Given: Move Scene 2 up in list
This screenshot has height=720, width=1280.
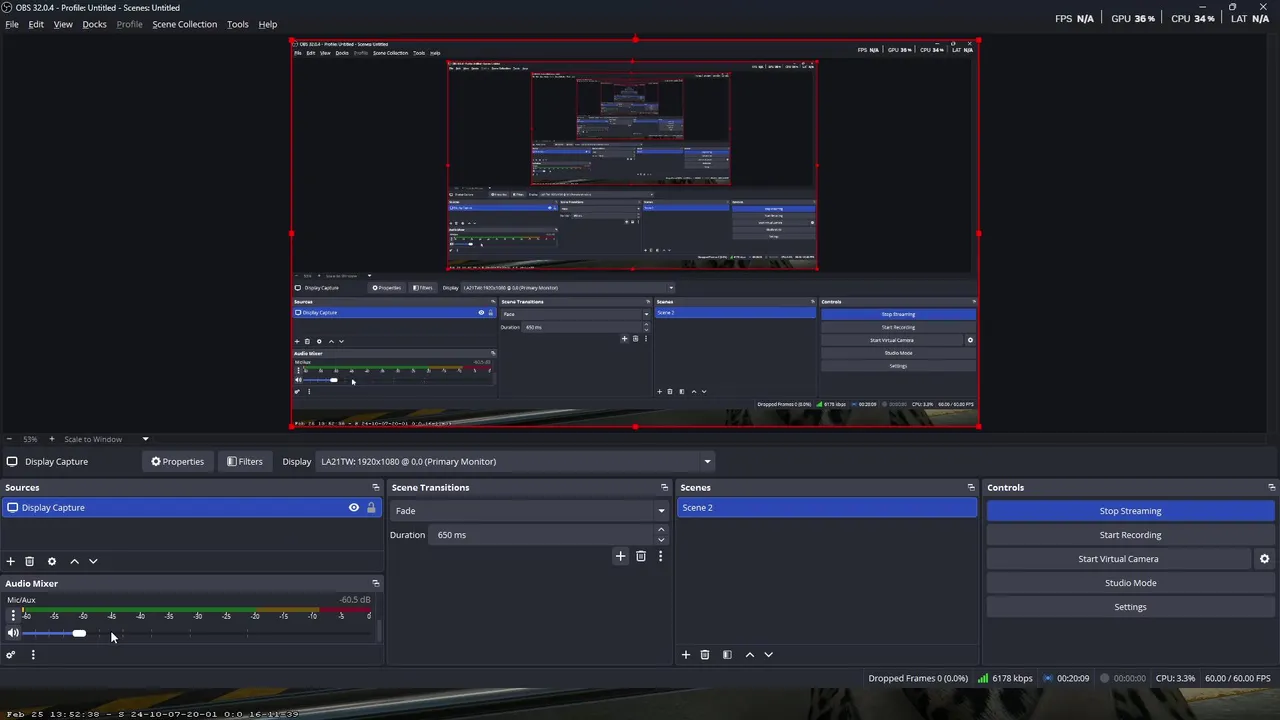Looking at the screenshot, I should tap(749, 654).
